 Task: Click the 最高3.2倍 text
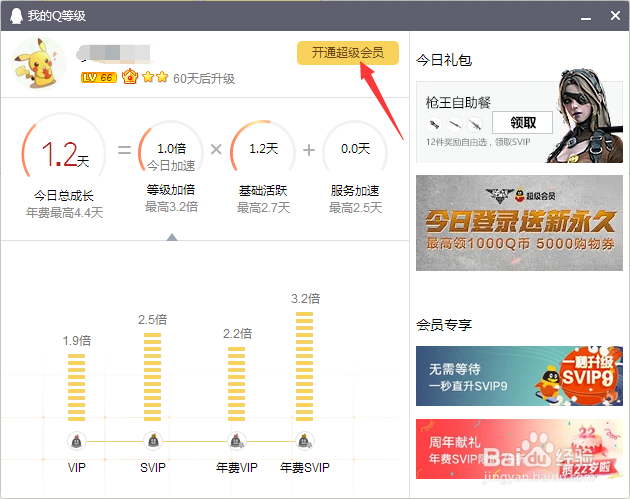(x=171, y=207)
